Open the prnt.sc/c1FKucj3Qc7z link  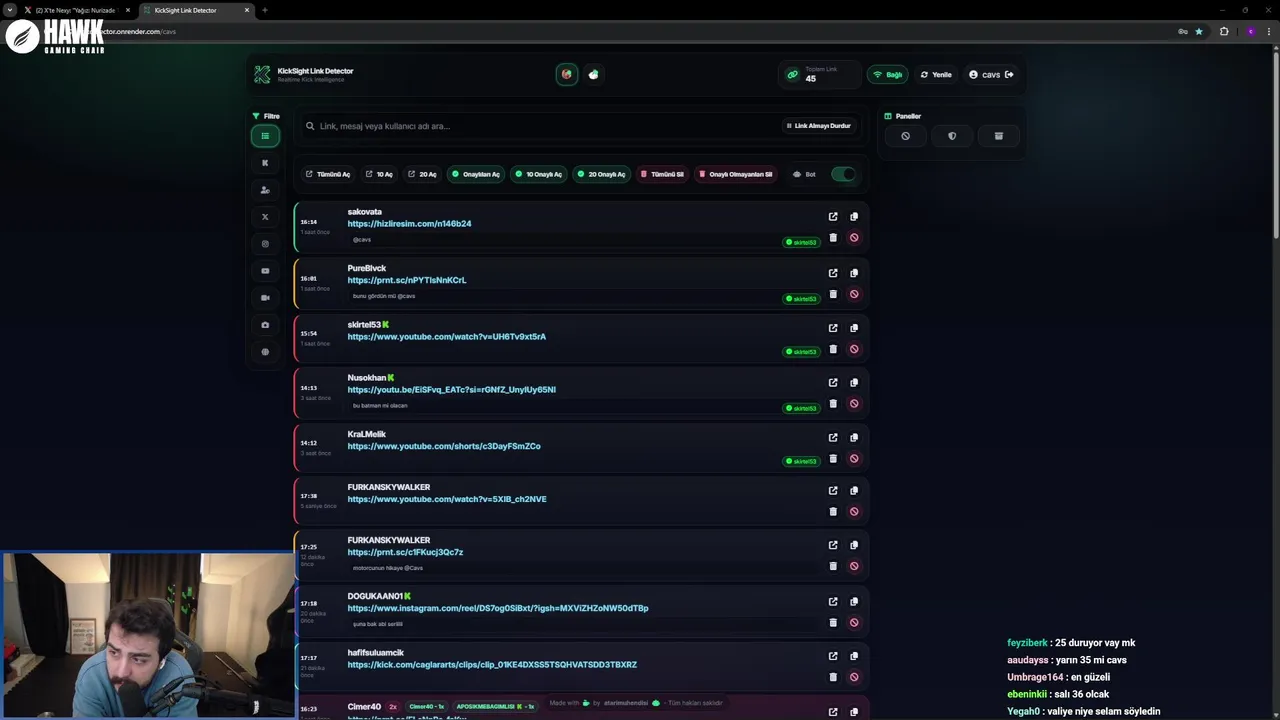[x=405, y=552]
